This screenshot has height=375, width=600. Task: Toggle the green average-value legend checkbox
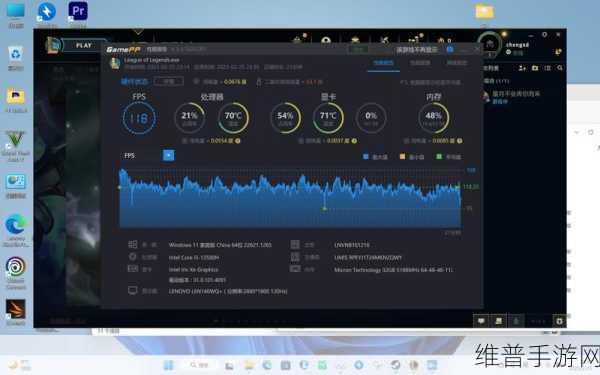pyautogui.click(x=439, y=156)
